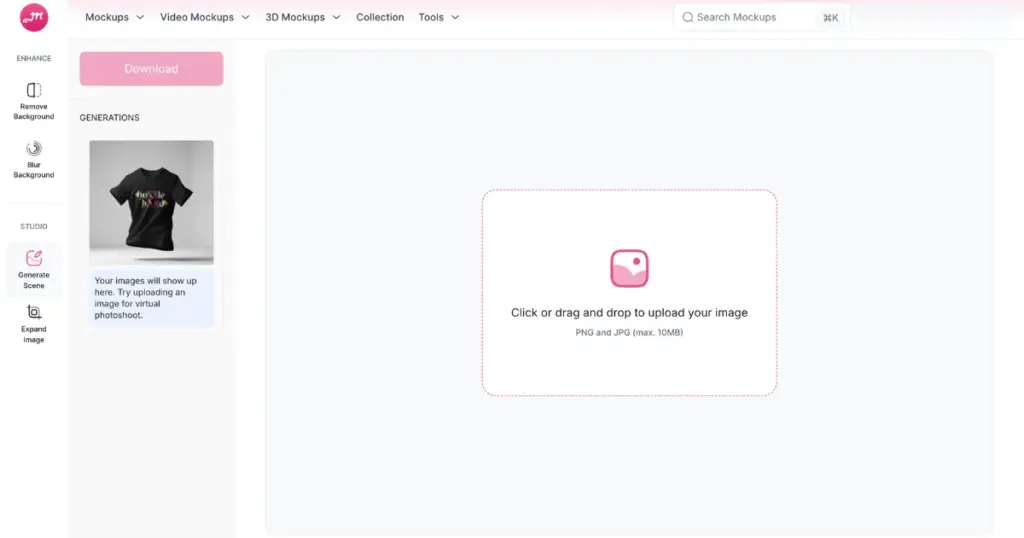
Task: Open the 3D Mockups menu label
Action: coord(295,17)
